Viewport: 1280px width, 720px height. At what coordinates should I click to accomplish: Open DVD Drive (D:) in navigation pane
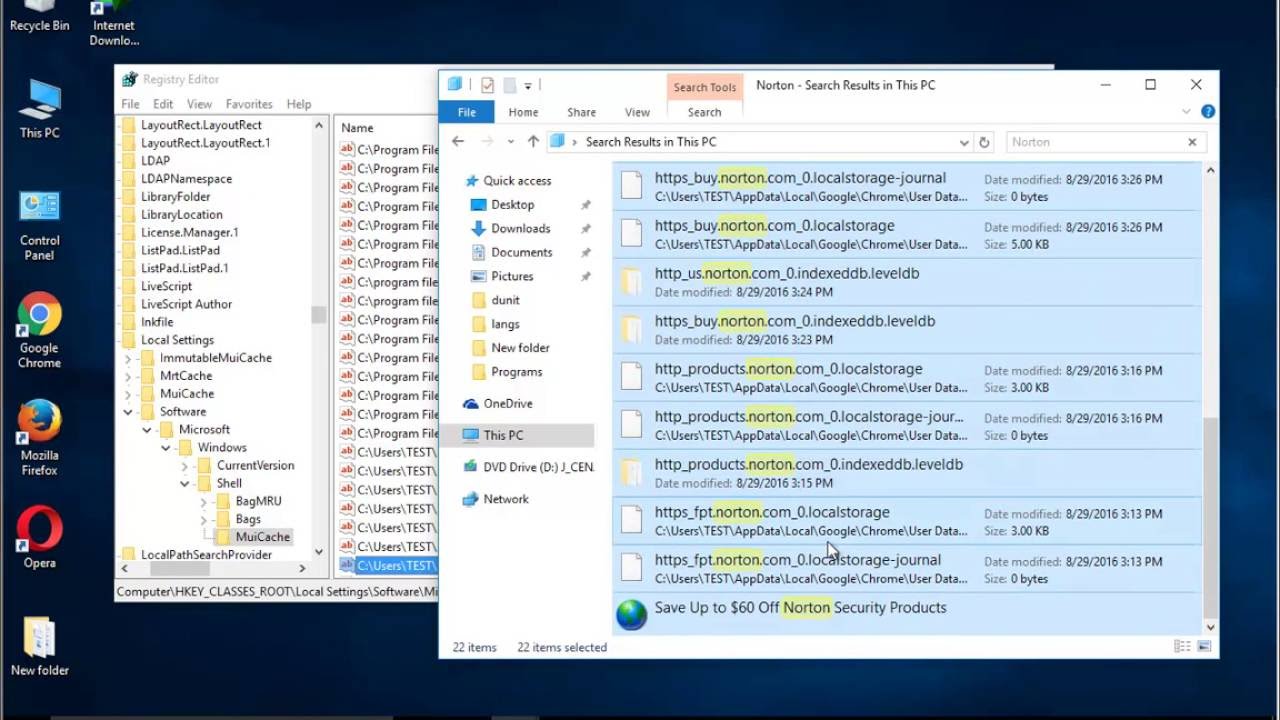pos(537,467)
